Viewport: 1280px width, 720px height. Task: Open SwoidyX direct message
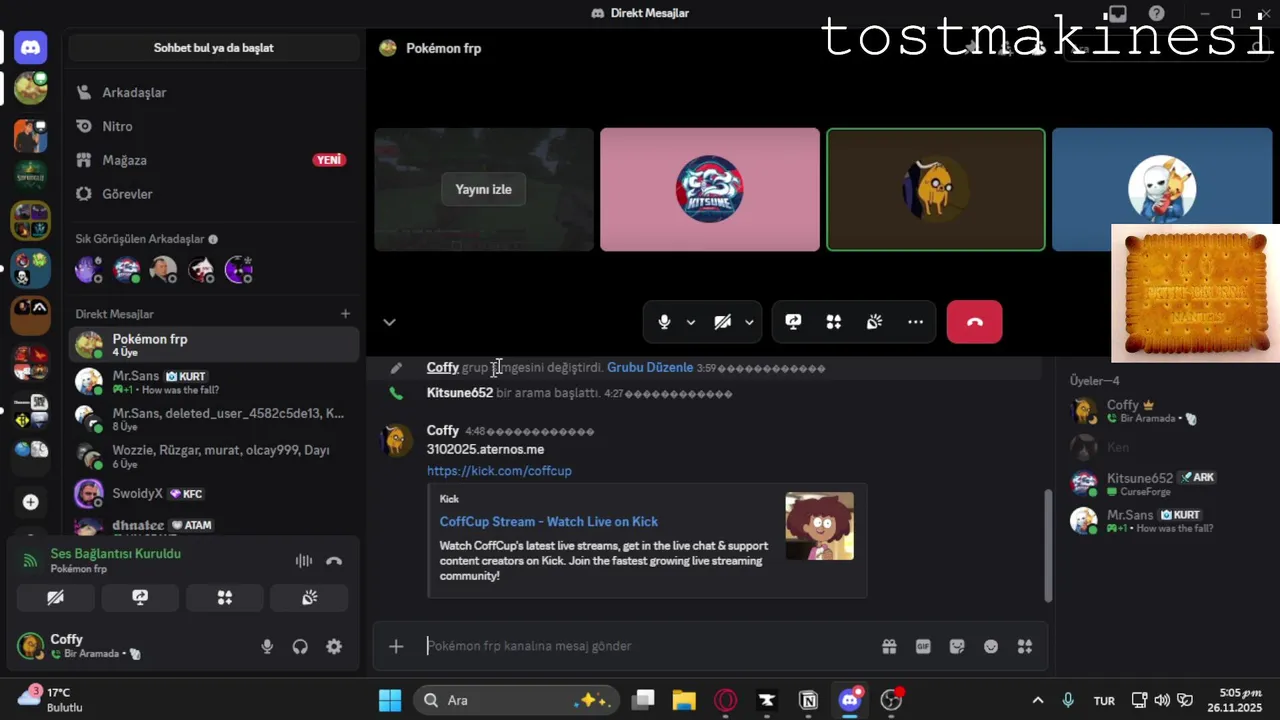coord(213,494)
